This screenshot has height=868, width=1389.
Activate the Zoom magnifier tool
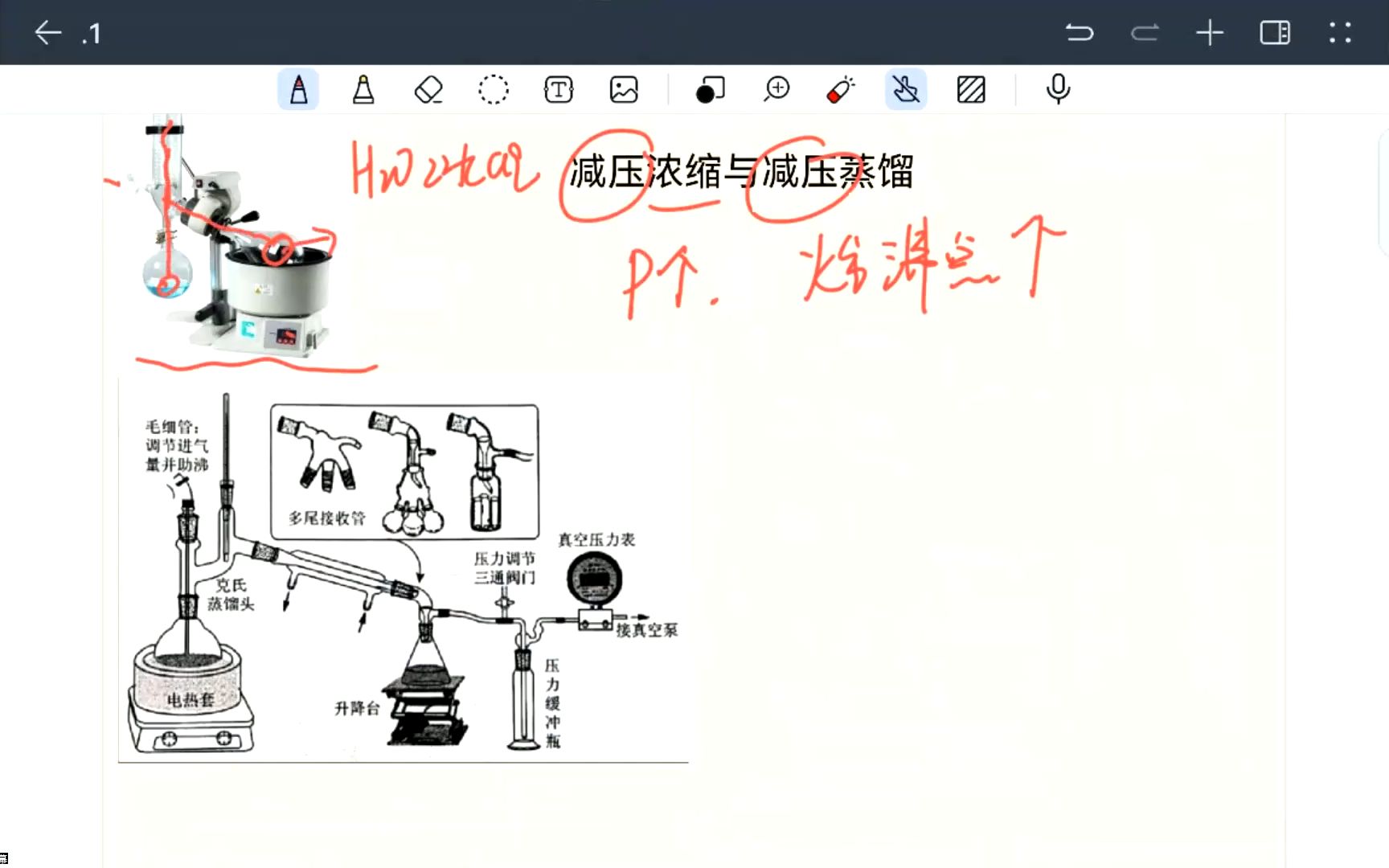[776, 89]
